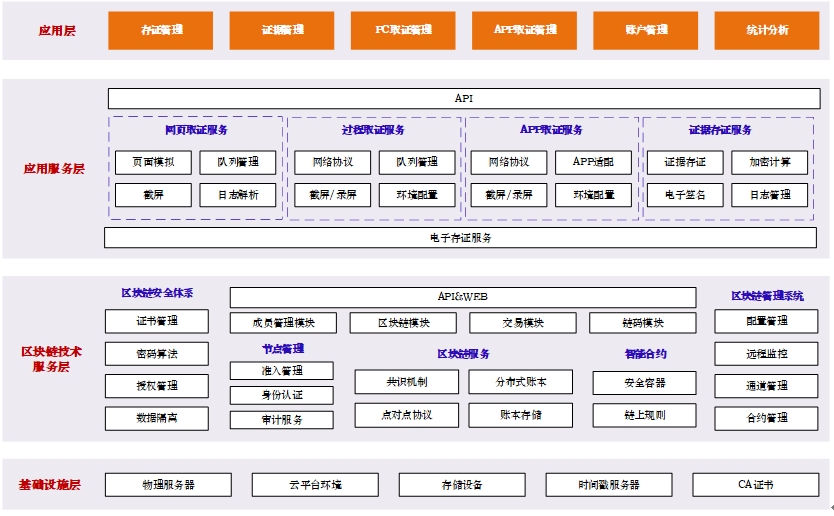The width and height of the screenshot is (834, 516).
Task: Click the 账本存储 box
Action: tap(521, 415)
